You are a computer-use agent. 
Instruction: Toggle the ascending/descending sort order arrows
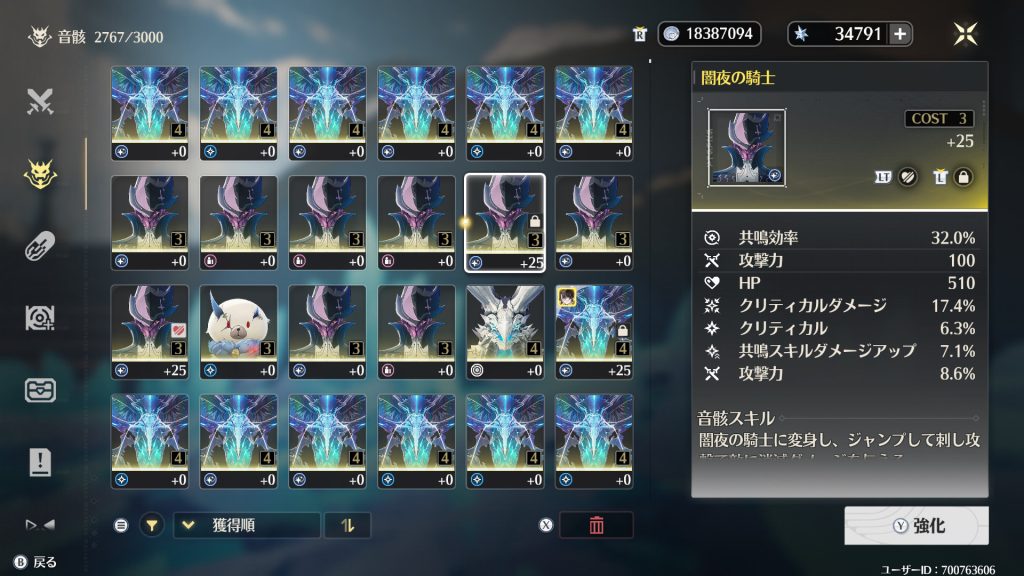pos(347,525)
